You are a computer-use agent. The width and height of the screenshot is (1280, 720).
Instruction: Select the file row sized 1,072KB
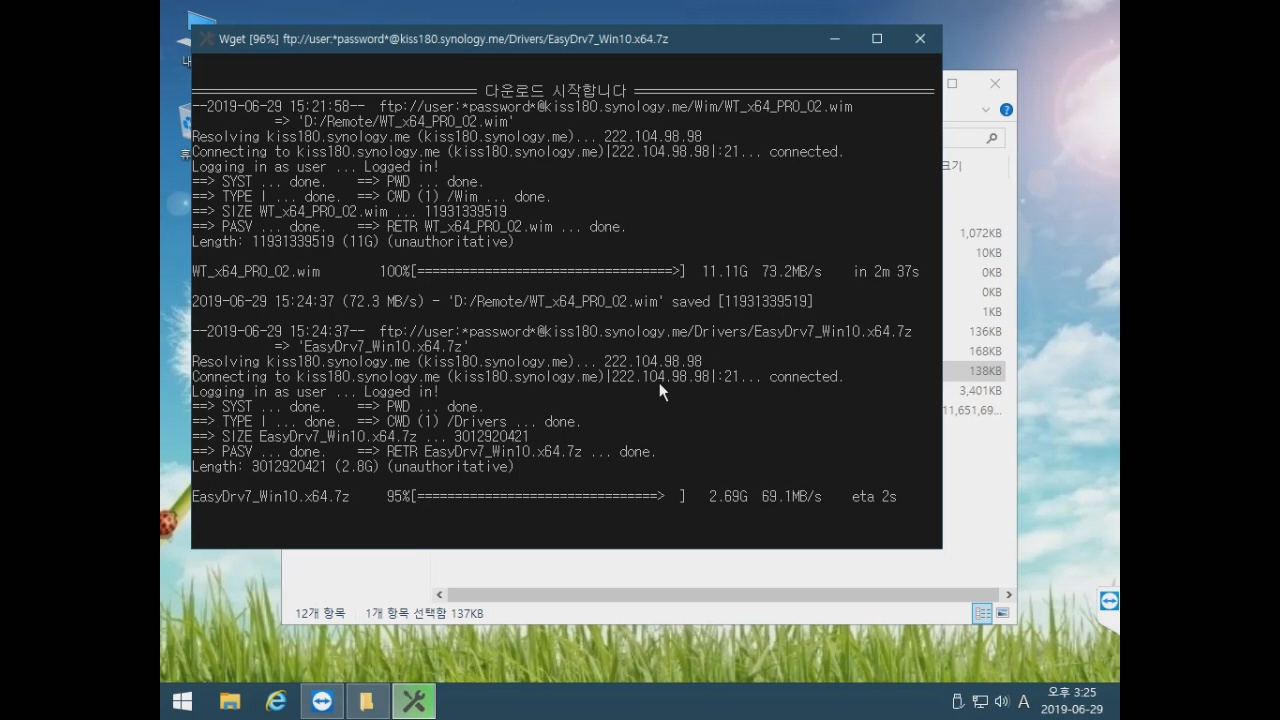(x=980, y=233)
